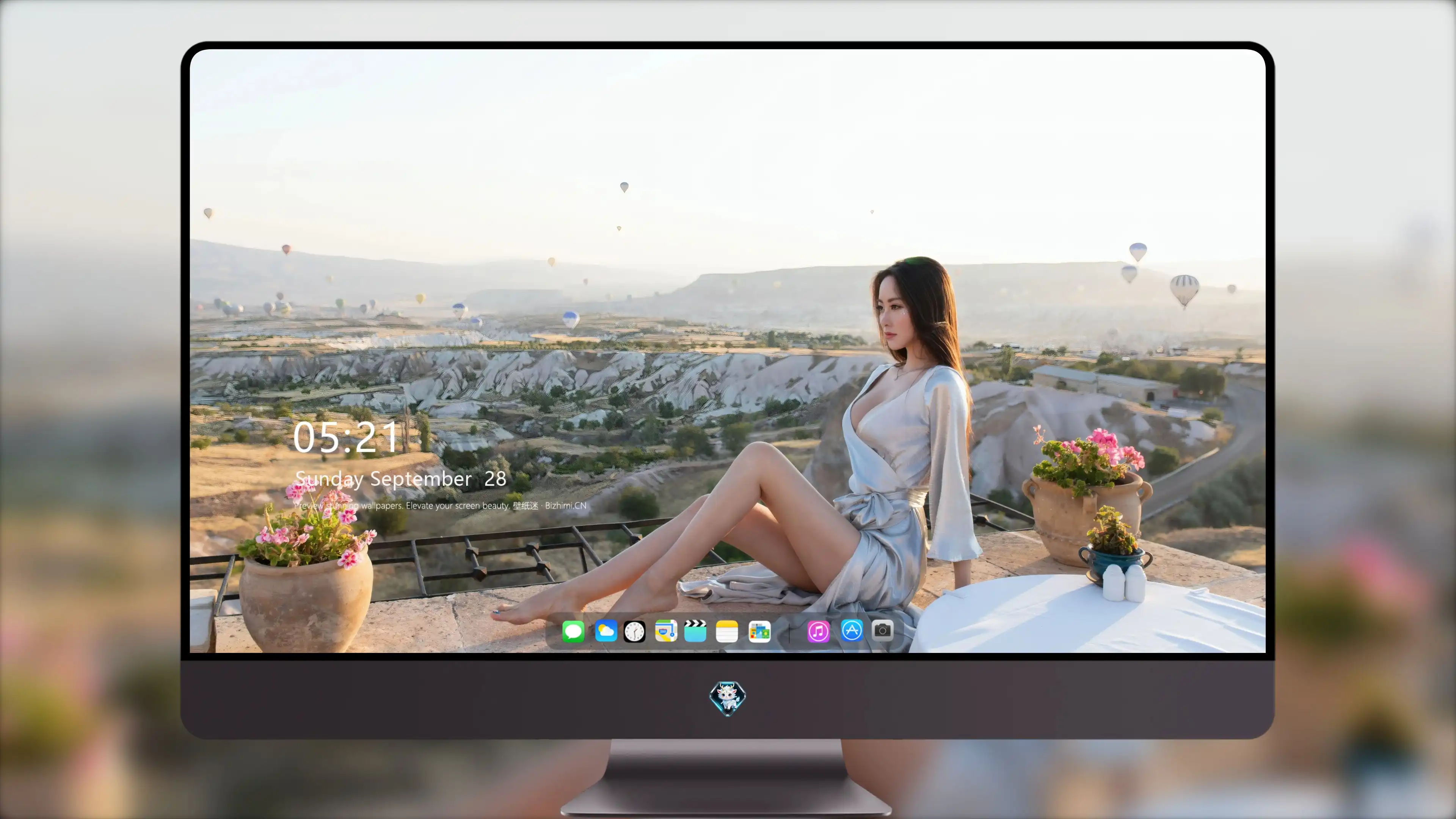Launch the Camera app in dock

(882, 630)
